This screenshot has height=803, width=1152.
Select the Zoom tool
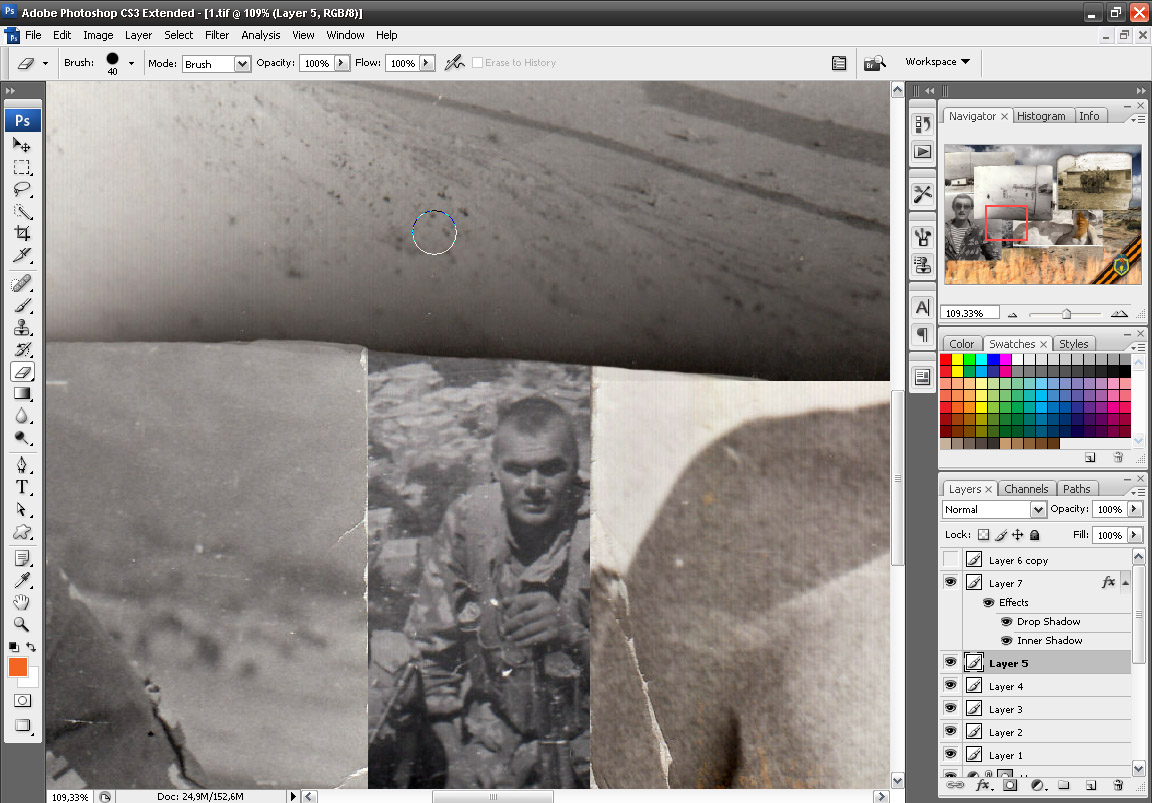pyautogui.click(x=22, y=624)
